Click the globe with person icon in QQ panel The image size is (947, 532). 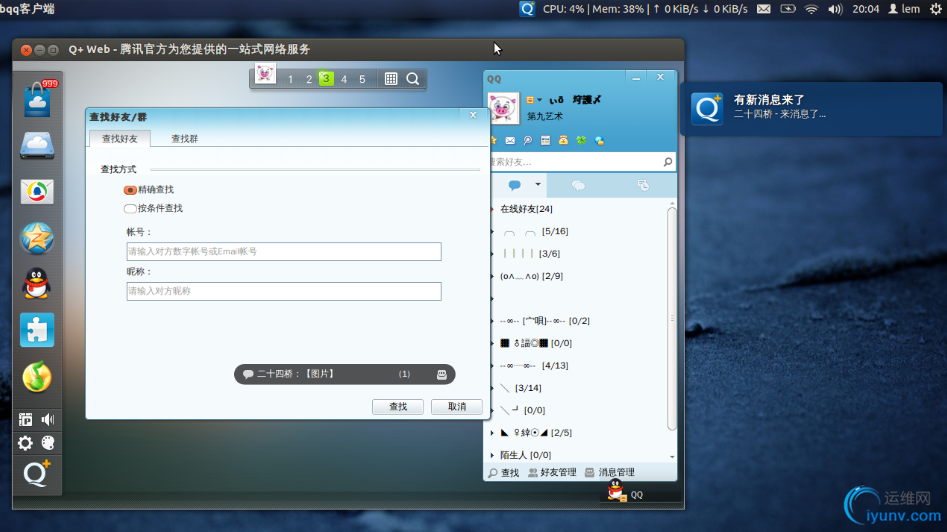tap(599, 140)
